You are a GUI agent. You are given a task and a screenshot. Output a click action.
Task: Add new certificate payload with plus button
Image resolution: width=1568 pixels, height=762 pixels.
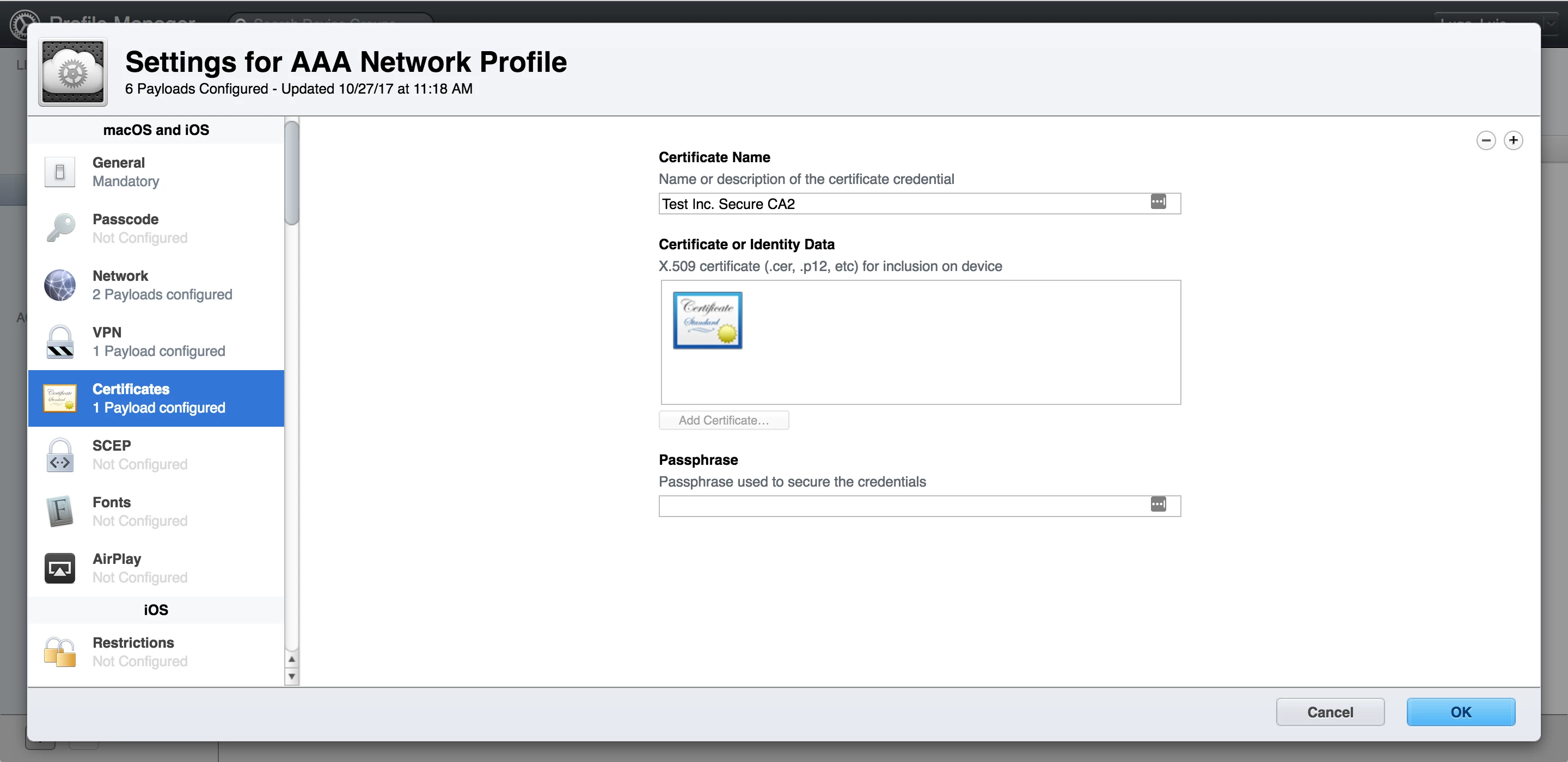coord(1513,140)
